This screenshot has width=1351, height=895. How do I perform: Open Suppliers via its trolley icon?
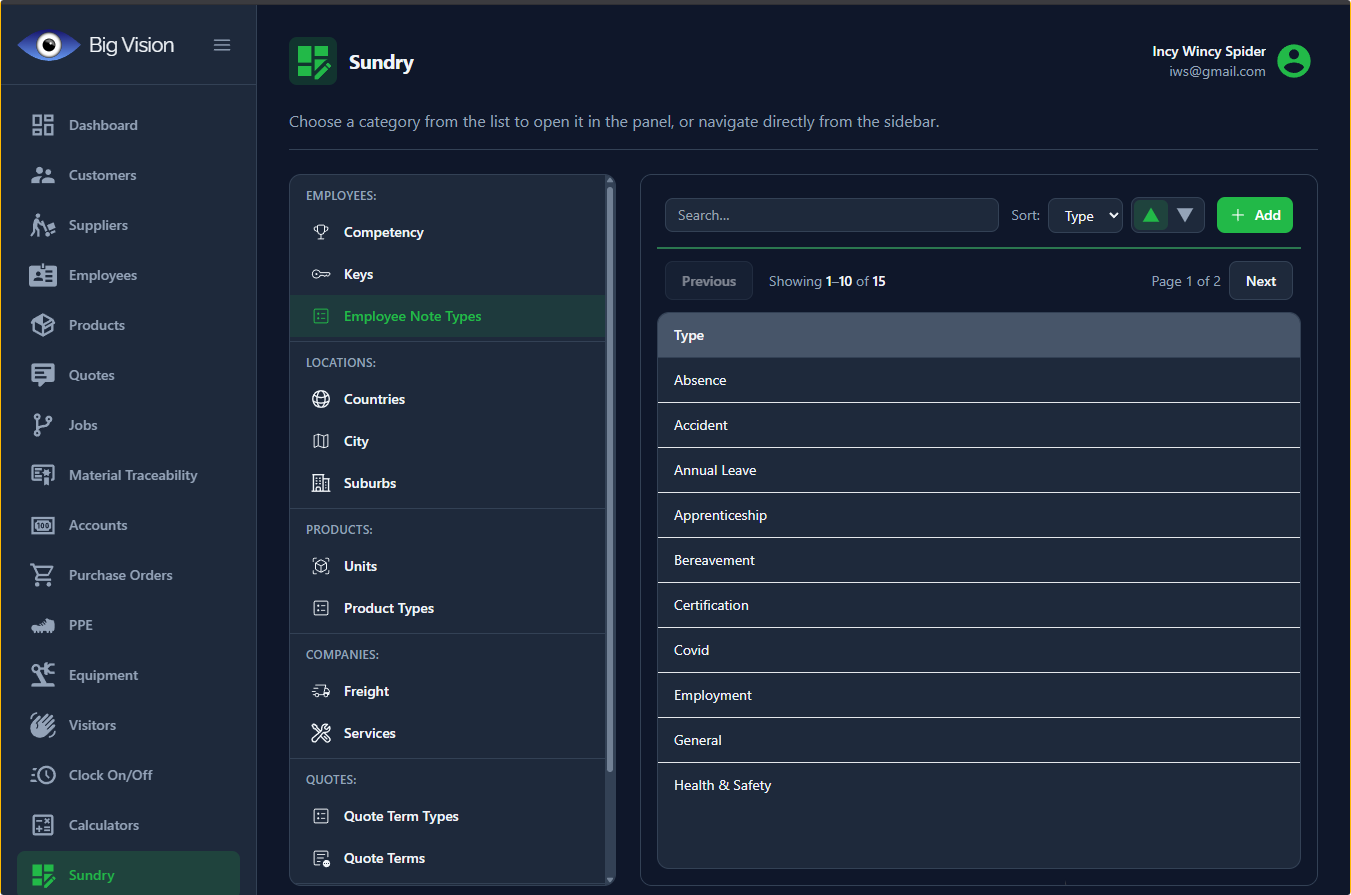click(x=43, y=225)
